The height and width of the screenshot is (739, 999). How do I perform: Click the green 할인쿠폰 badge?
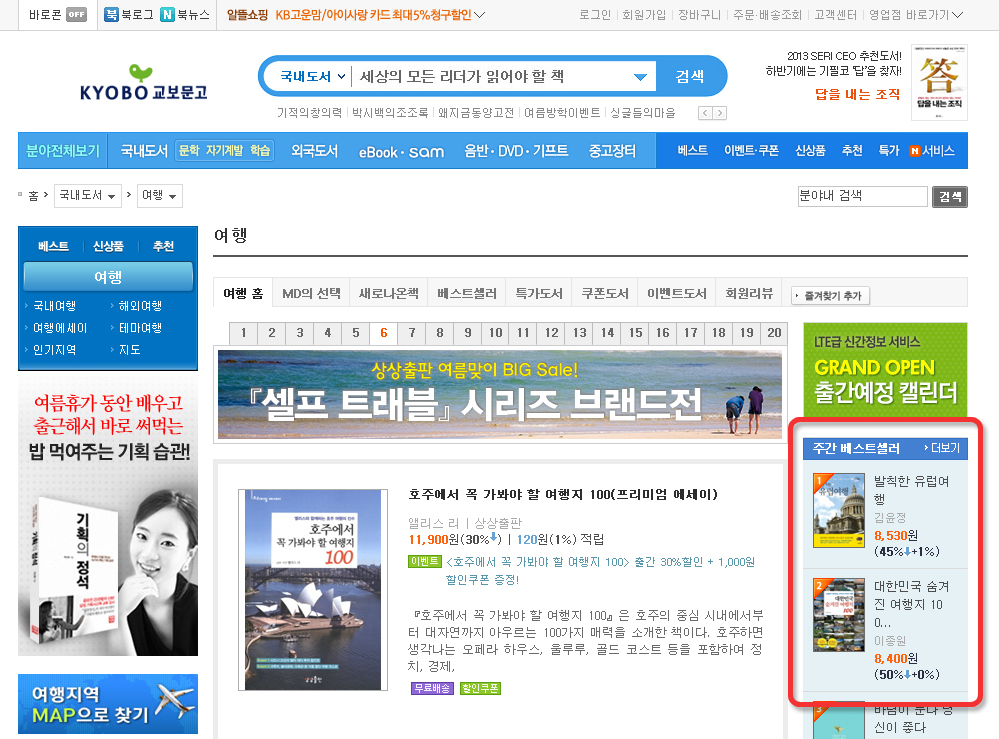point(480,688)
